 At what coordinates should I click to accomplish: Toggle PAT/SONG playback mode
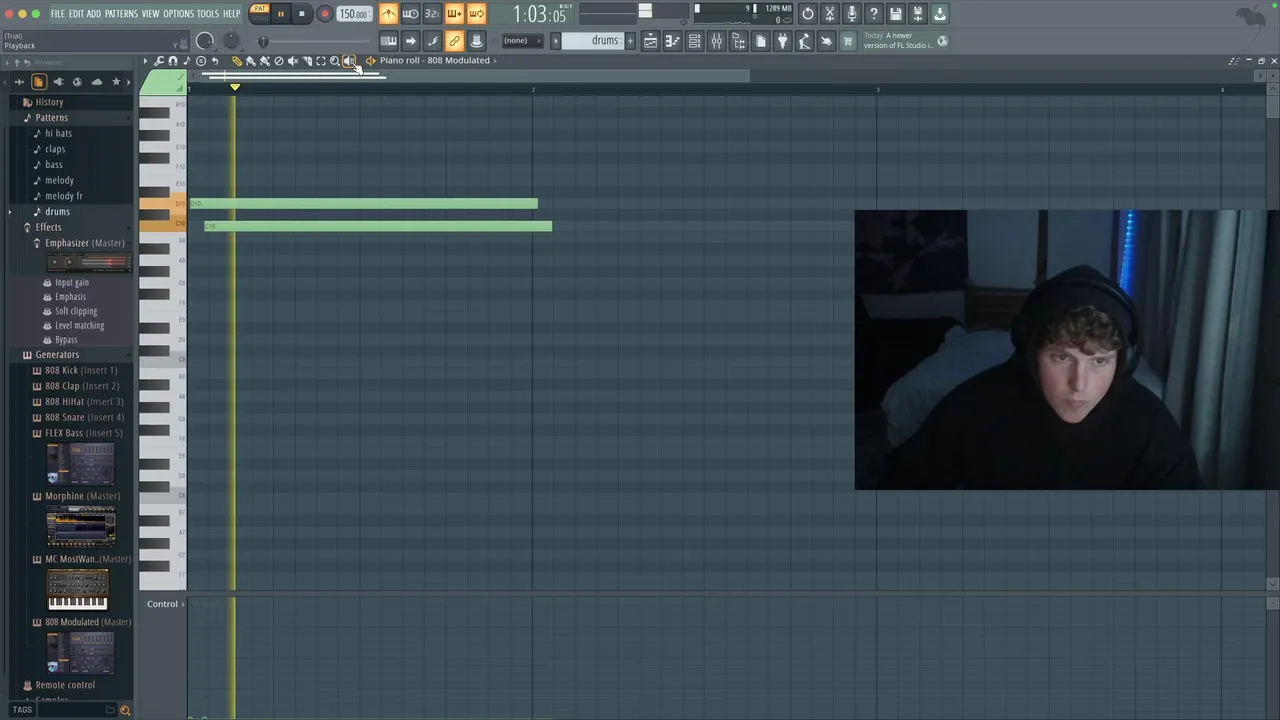tap(259, 13)
